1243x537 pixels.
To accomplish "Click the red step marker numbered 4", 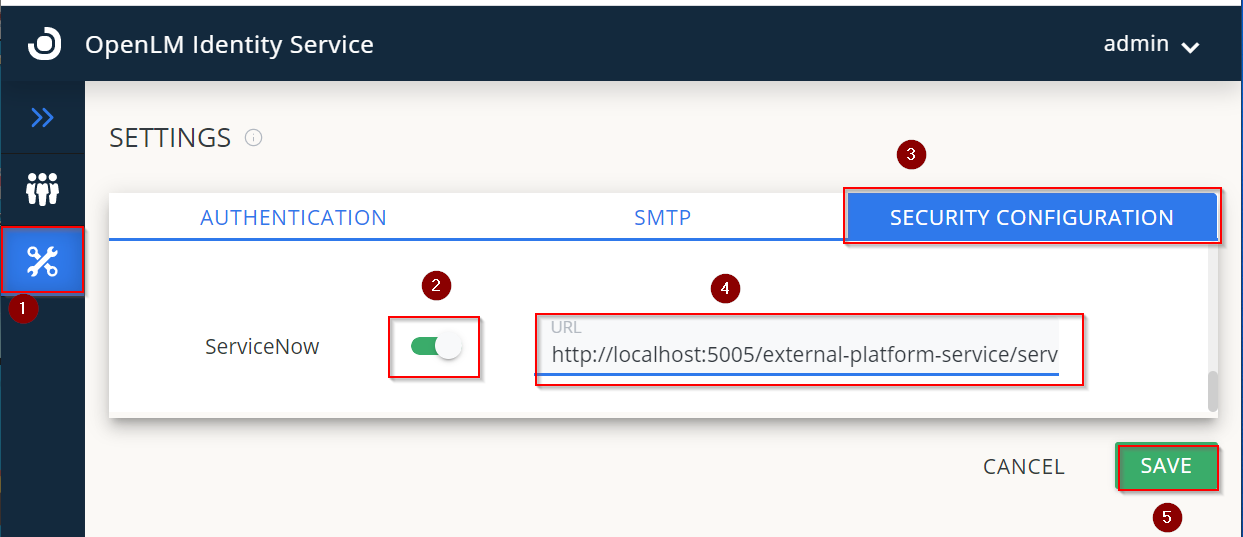I will 725,289.
